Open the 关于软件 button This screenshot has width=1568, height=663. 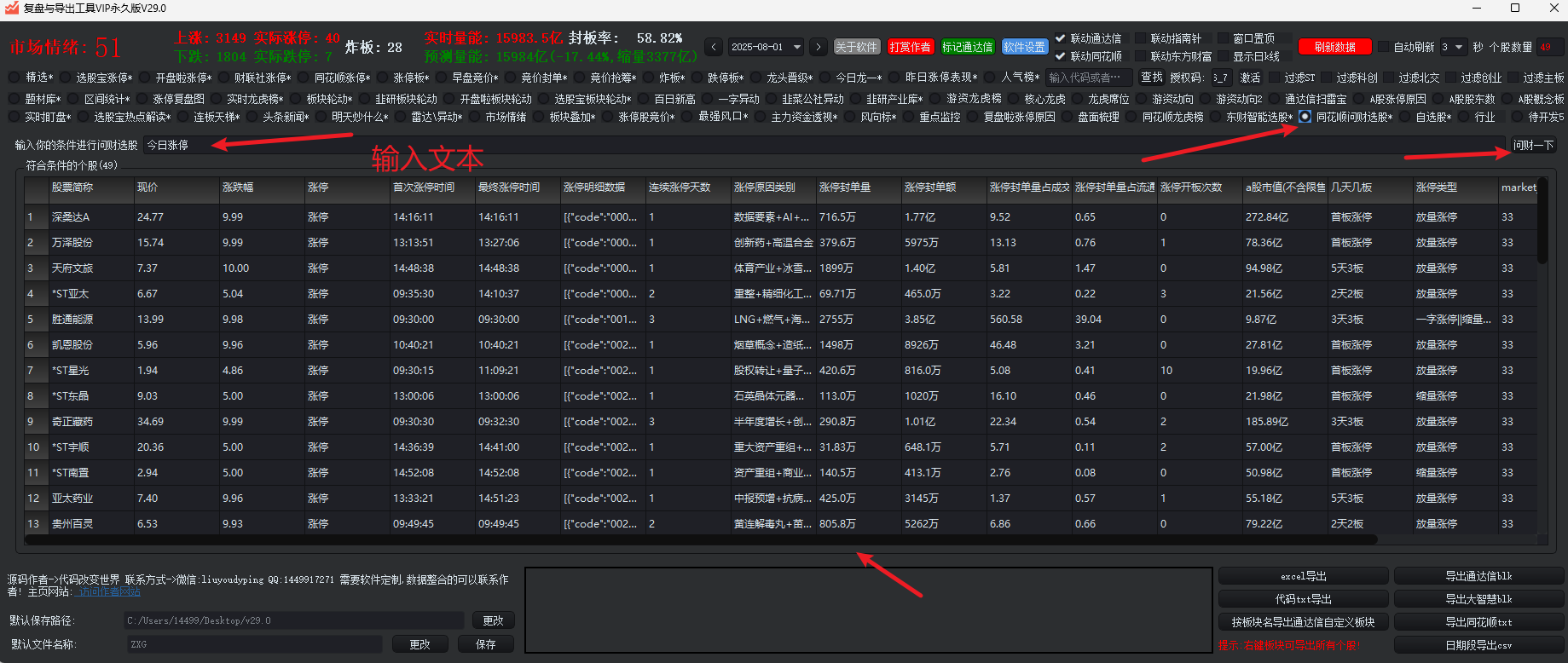coord(856,47)
